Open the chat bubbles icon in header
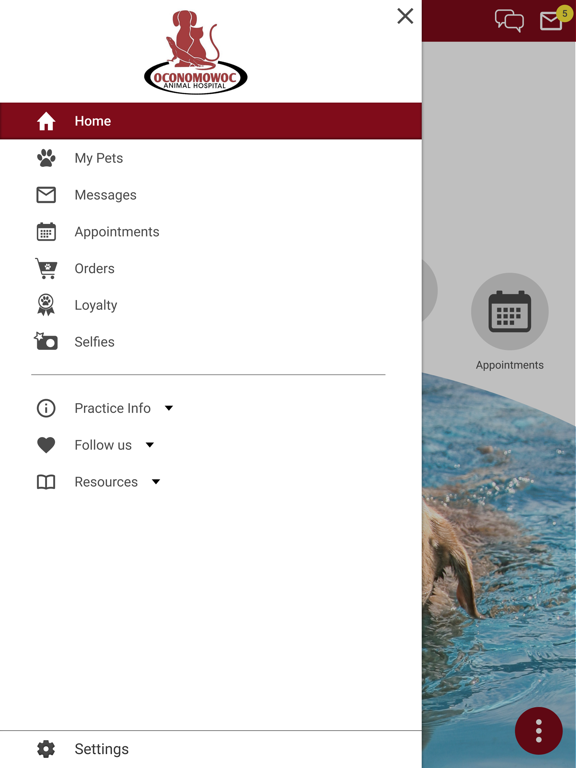The height and width of the screenshot is (768, 576). coord(509,21)
